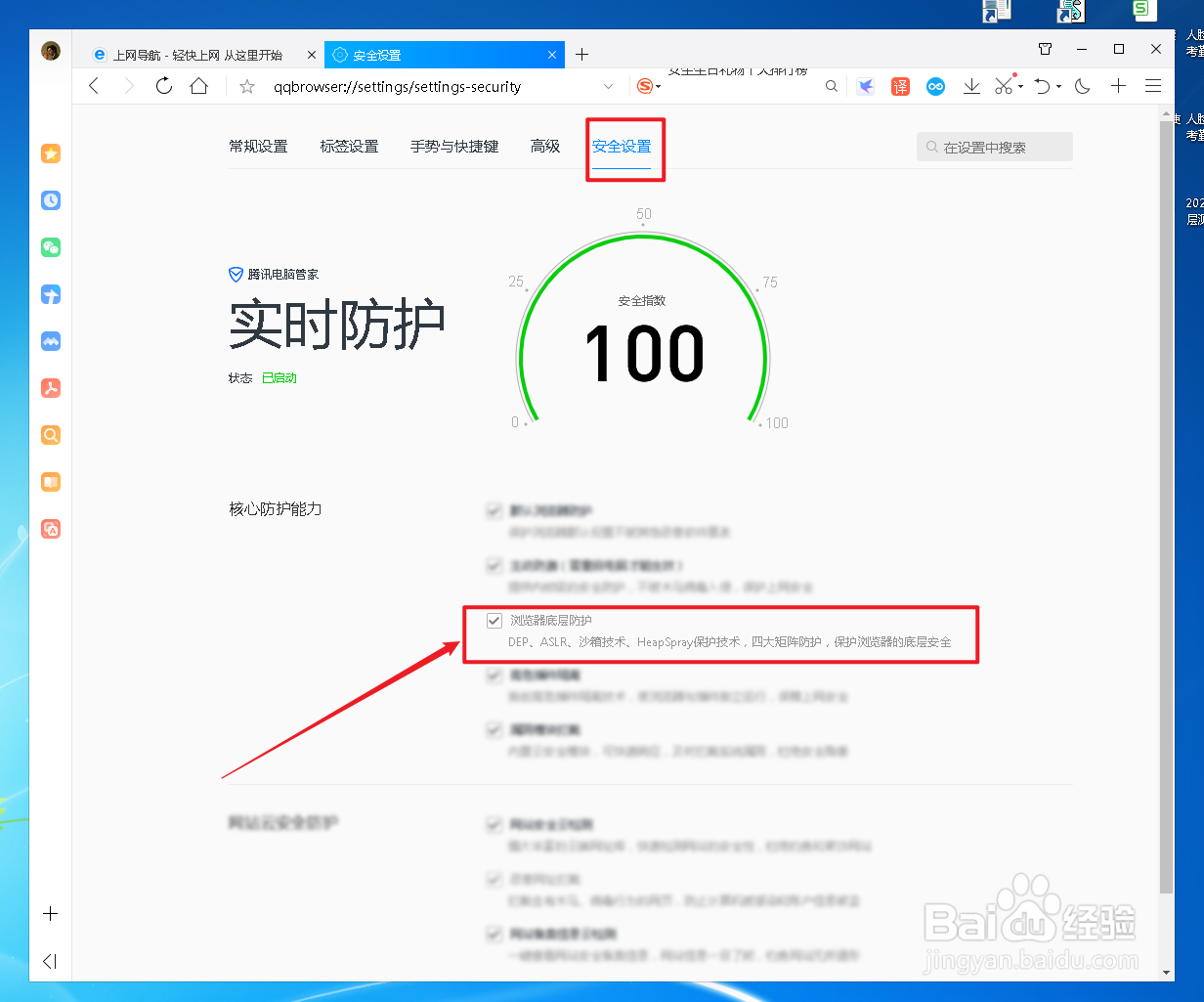Click the 在设置中搜索 search field

point(995,148)
